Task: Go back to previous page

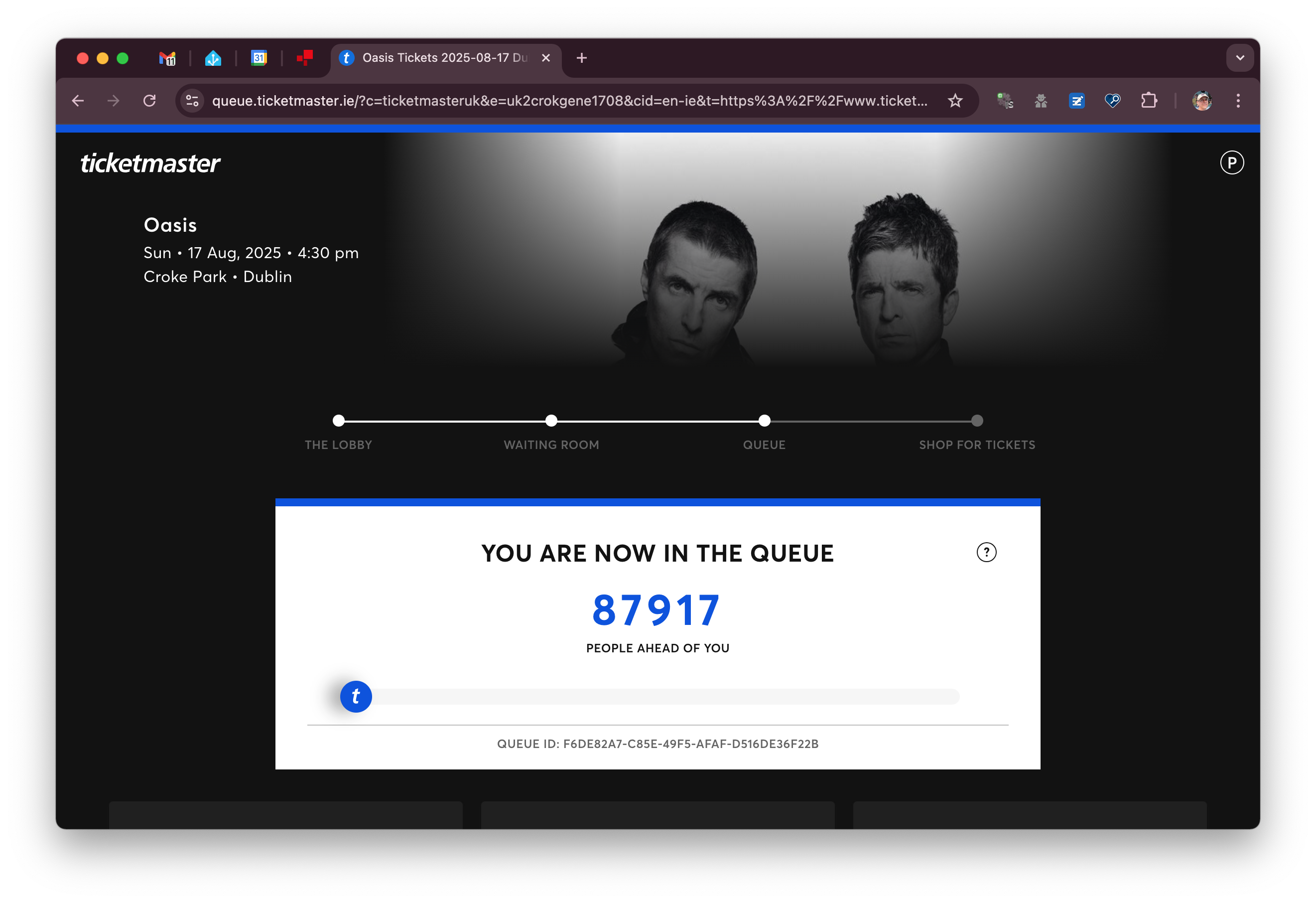Action: click(78, 101)
